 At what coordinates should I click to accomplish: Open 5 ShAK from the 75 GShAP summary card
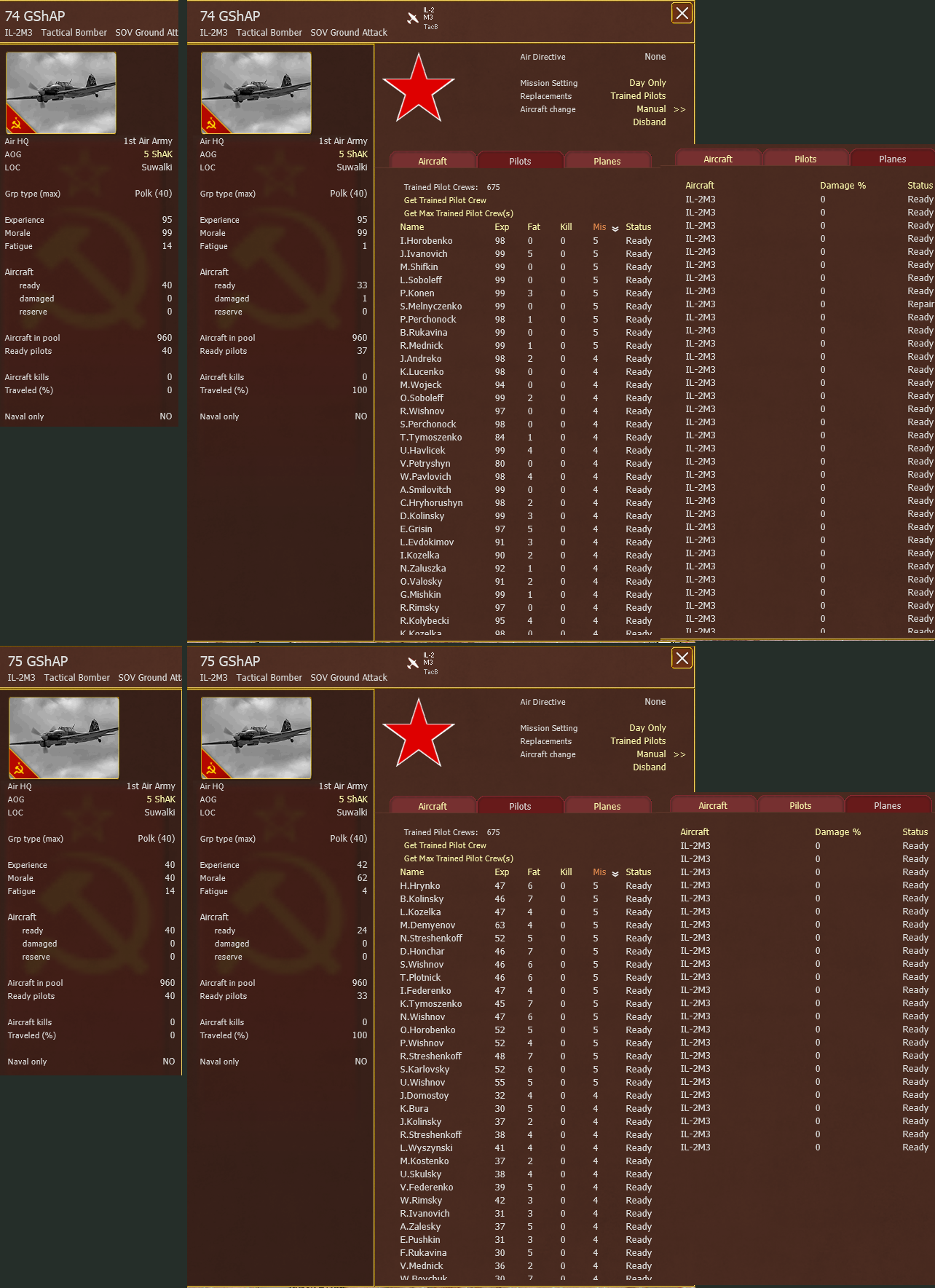[x=161, y=799]
